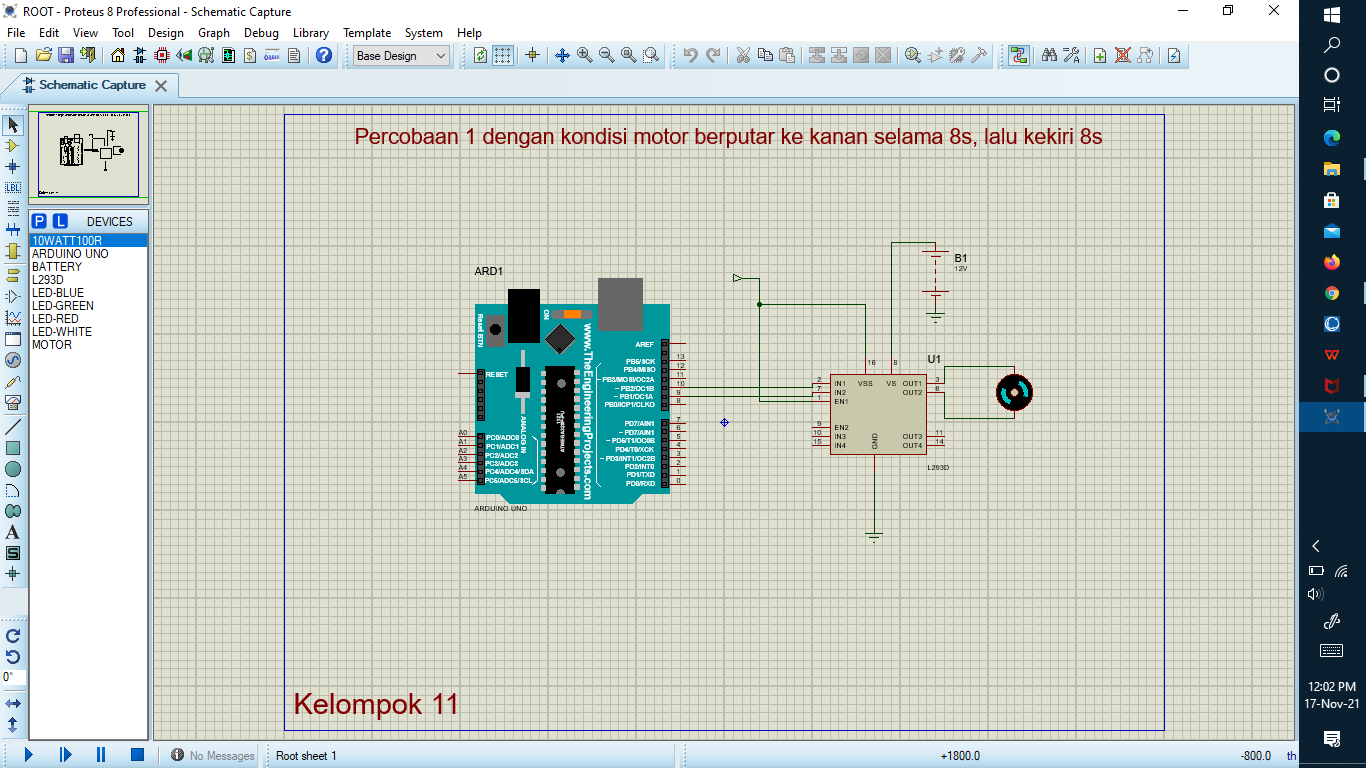1366x768 pixels.
Task: Select the Wire Label Mode LBL tool
Action: click(x=13, y=188)
